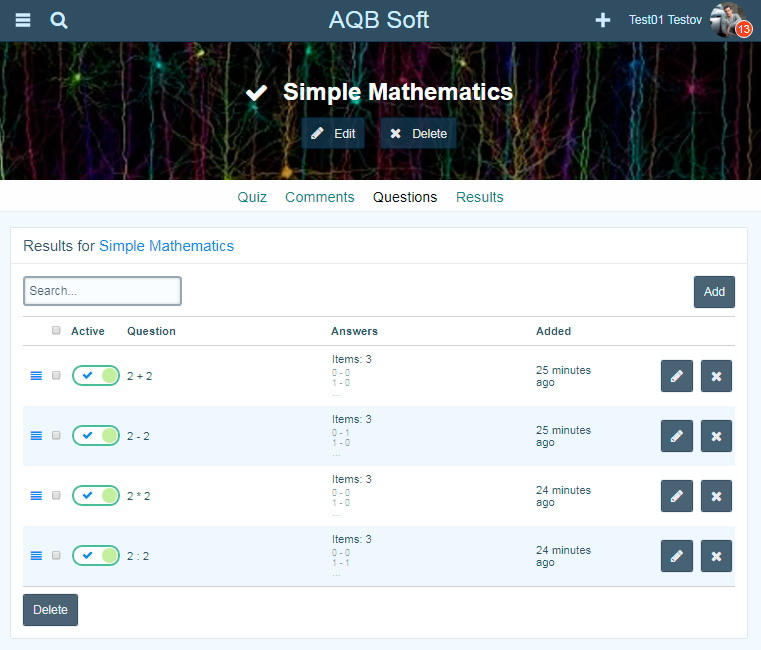Click into the Search input field
This screenshot has height=650, width=761.
pyautogui.click(x=102, y=291)
